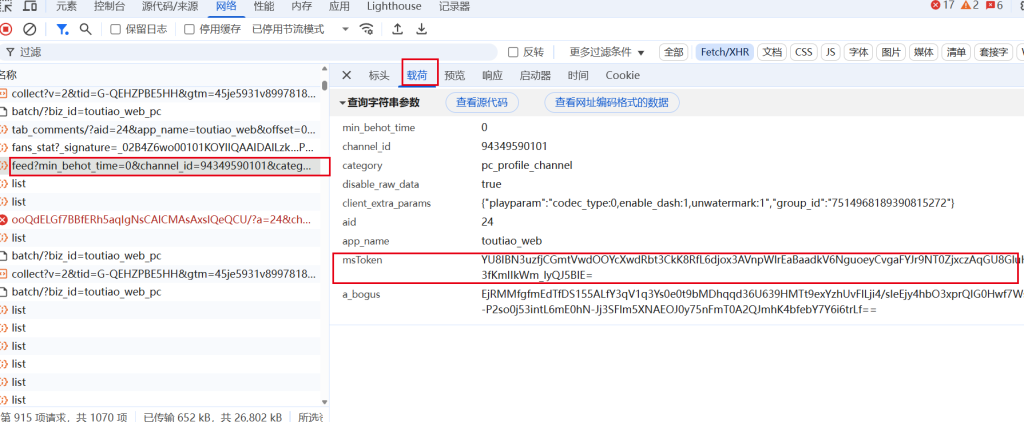Collapse the 查询字符串参数 section
This screenshot has height=422, width=1024.
(341, 102)
